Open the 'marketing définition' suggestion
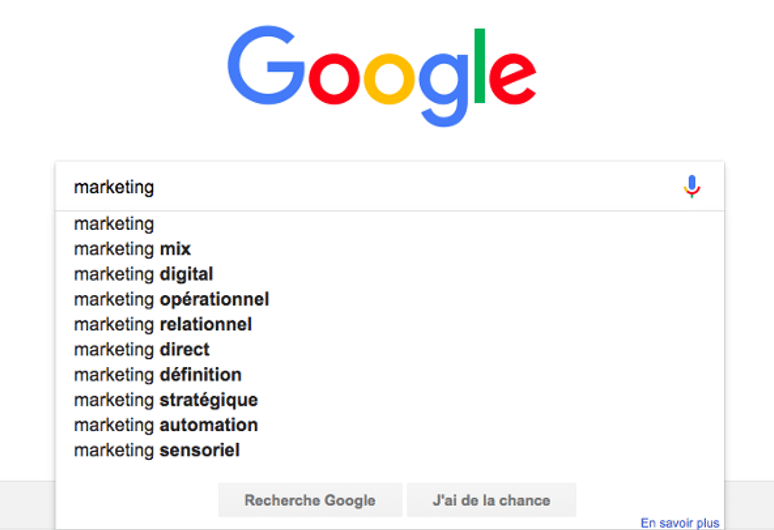 point(157,375)
